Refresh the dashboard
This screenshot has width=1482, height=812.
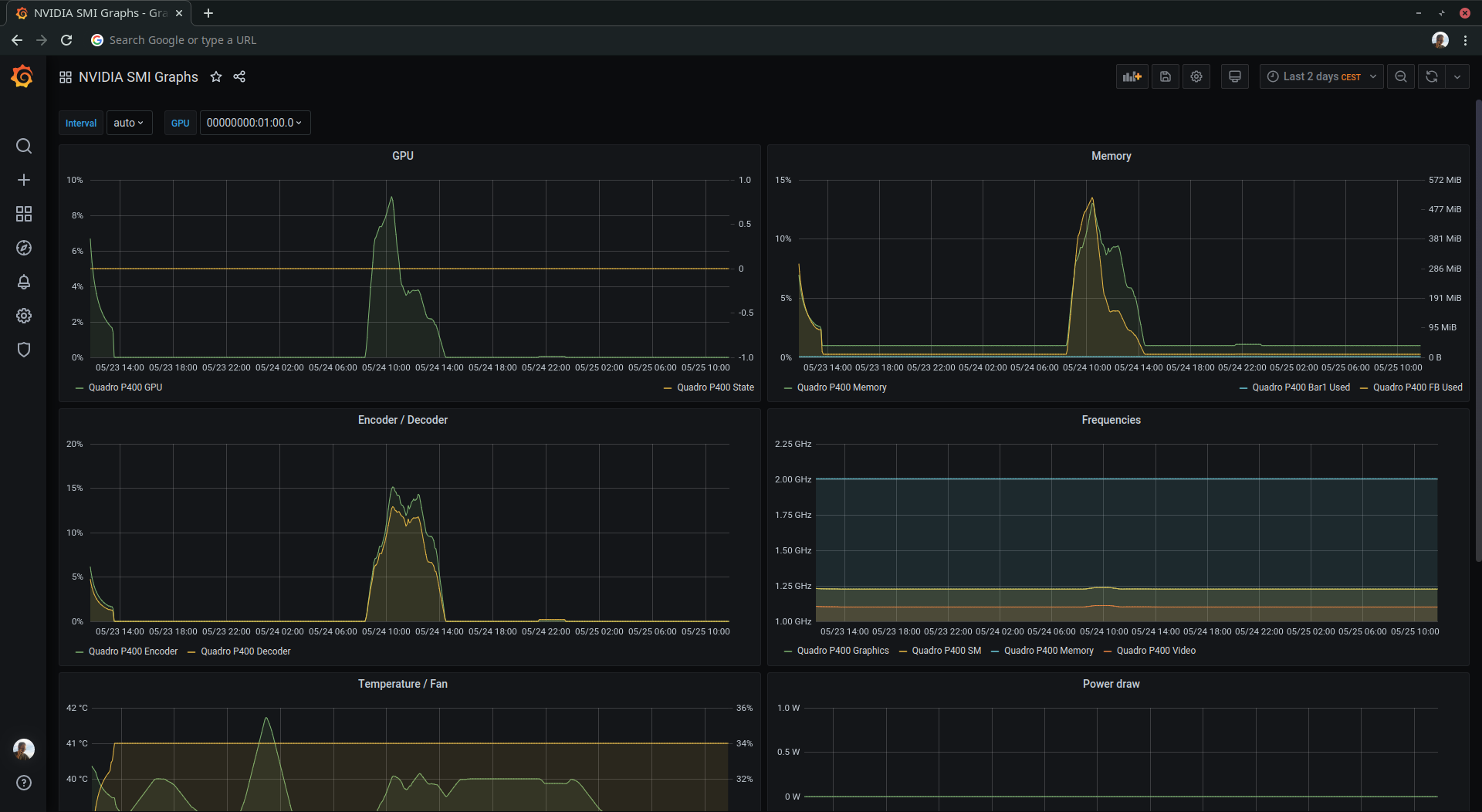click(x=1432, y=76)
